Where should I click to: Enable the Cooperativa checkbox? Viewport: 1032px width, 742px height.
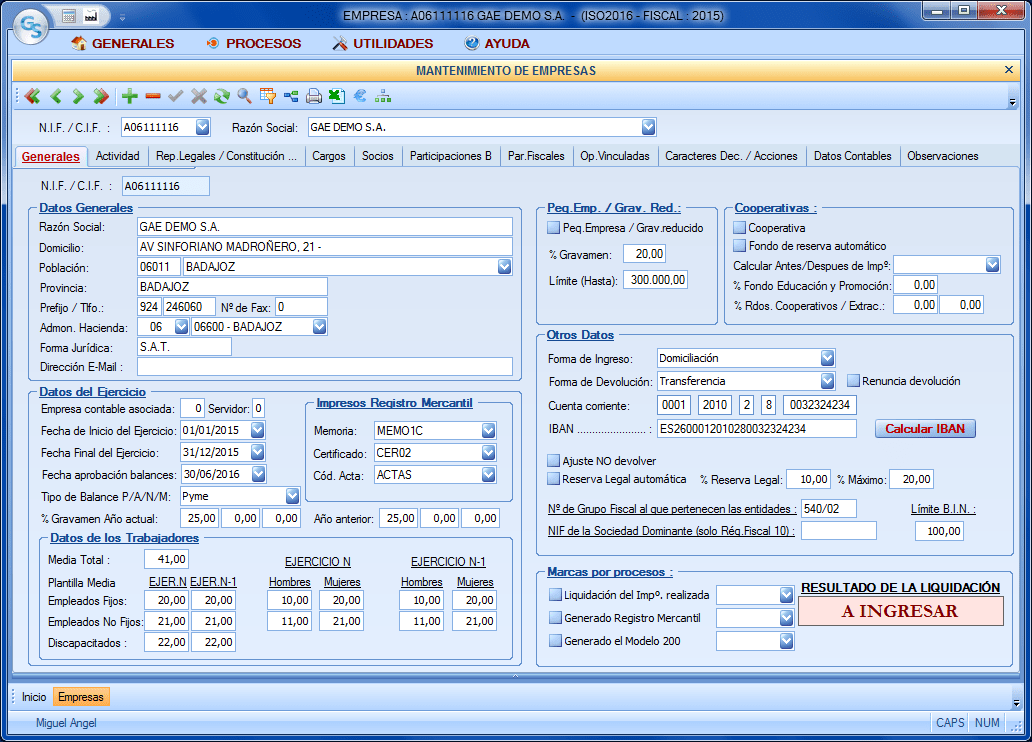[740, 228]
